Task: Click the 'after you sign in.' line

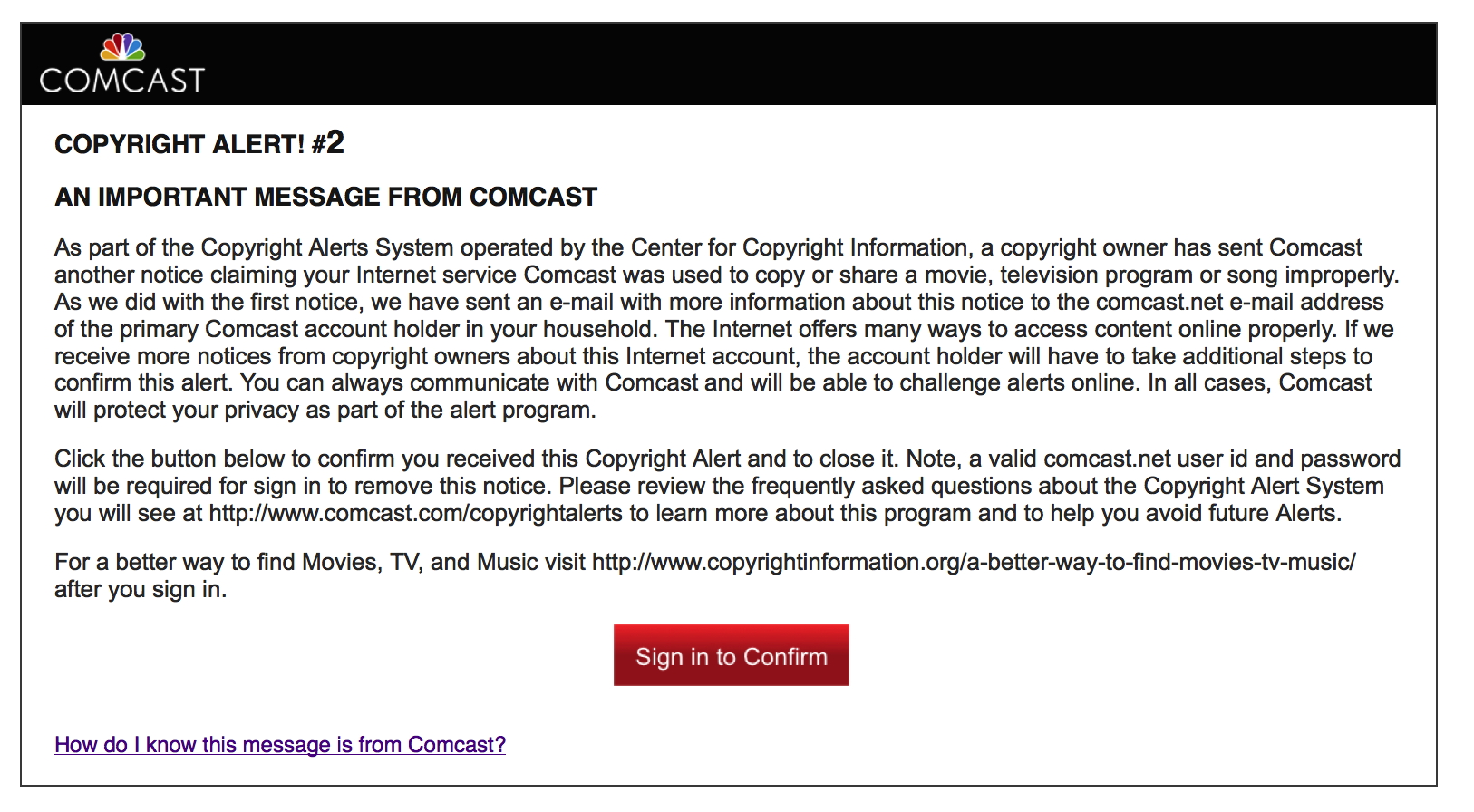Action: coord(141,589)
